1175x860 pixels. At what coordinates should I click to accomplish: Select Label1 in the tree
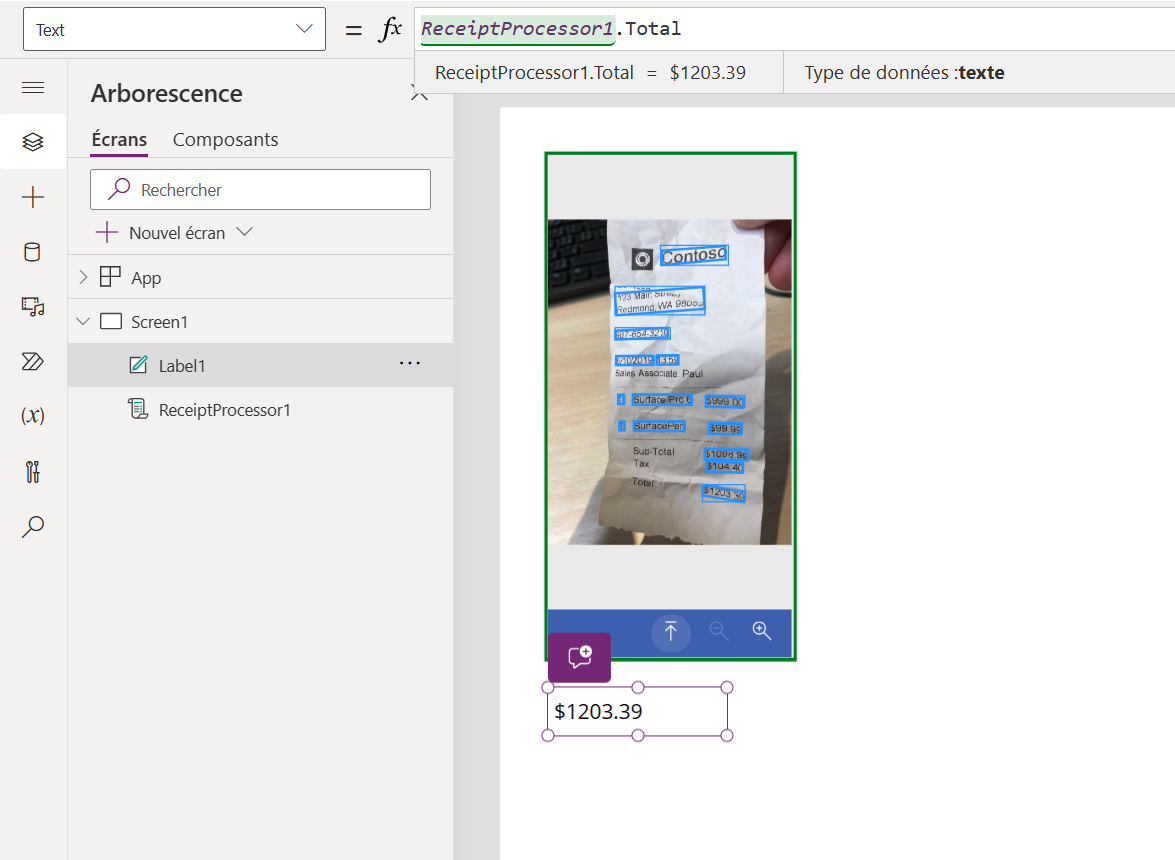pyautogui.click(x=182, y=366)
